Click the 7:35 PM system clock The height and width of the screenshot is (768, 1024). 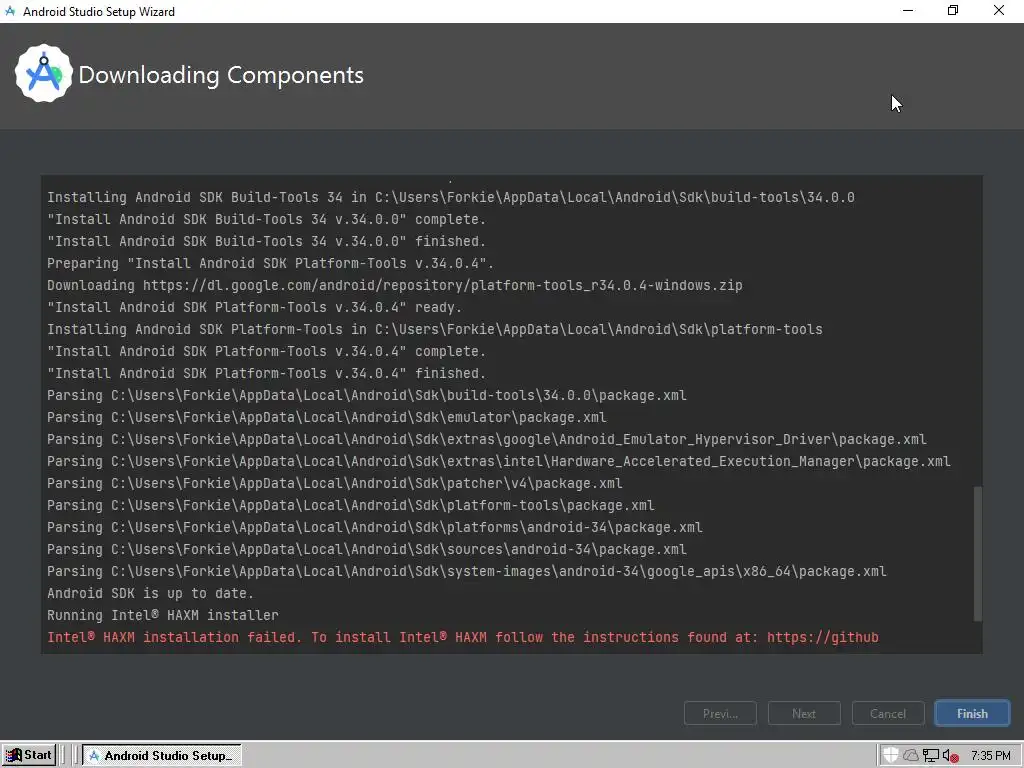point(991,756)
